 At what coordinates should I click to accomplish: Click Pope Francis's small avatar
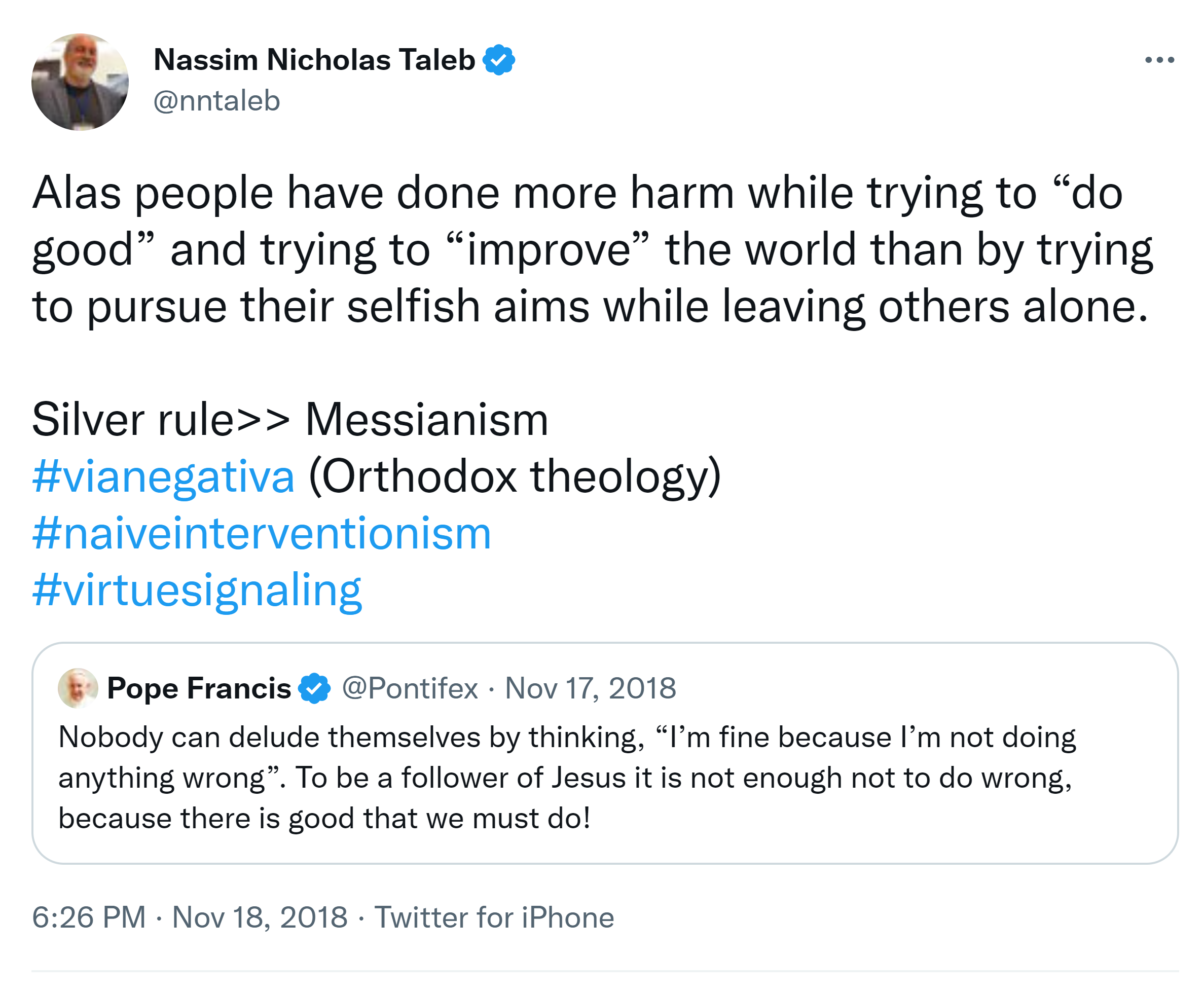(77, 688)
